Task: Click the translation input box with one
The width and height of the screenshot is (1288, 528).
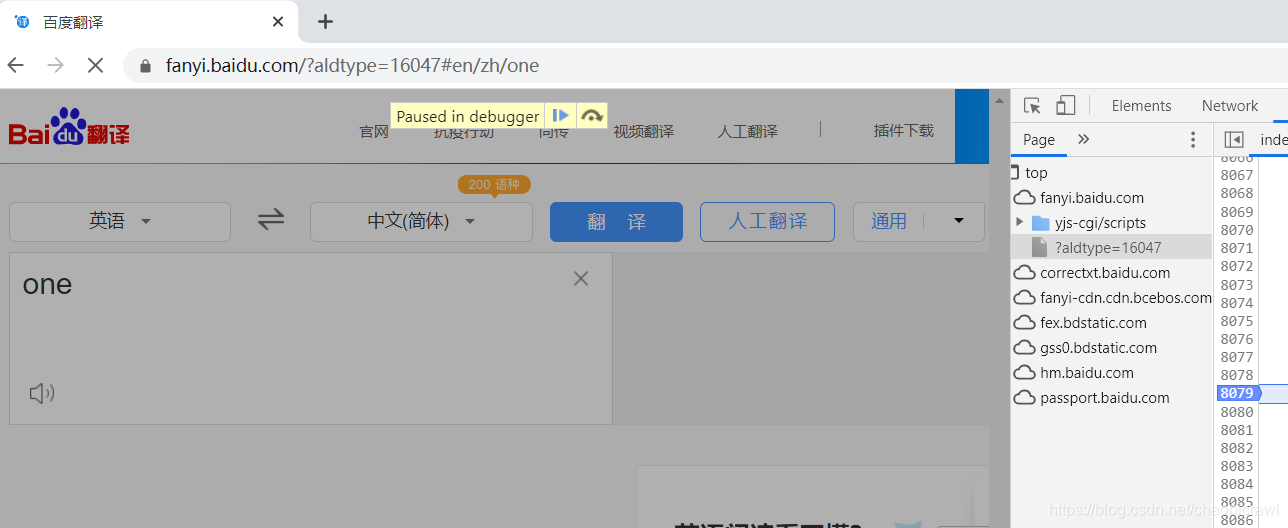Action: [x=311, y=338]
